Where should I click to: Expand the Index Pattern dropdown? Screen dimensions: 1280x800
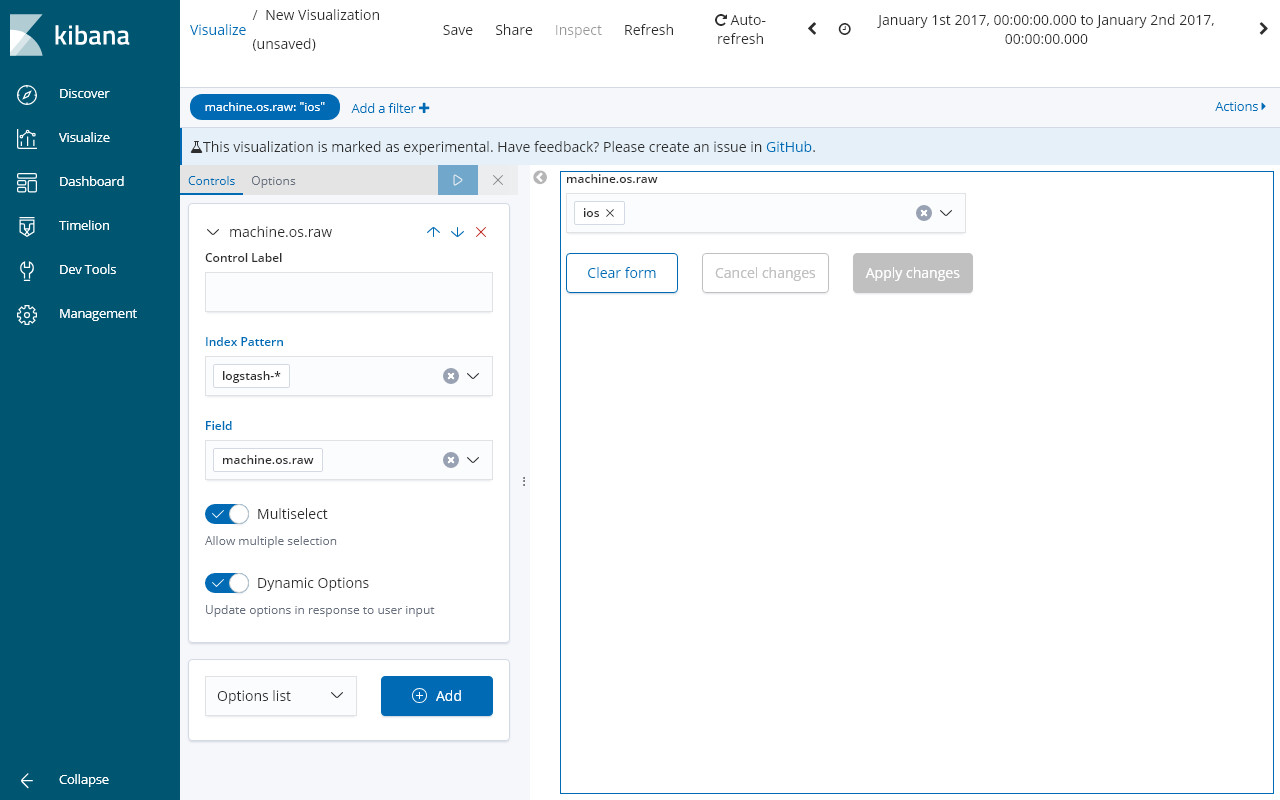coord(474,376)
